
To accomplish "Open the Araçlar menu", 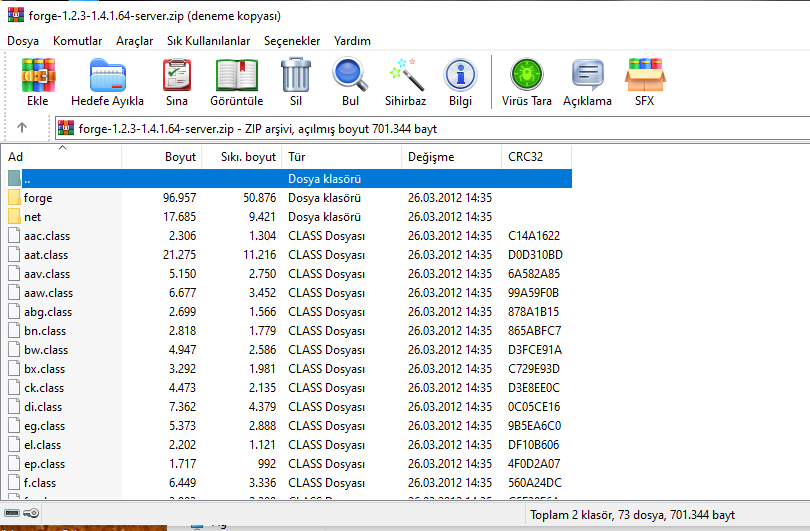I will [134, 41].
